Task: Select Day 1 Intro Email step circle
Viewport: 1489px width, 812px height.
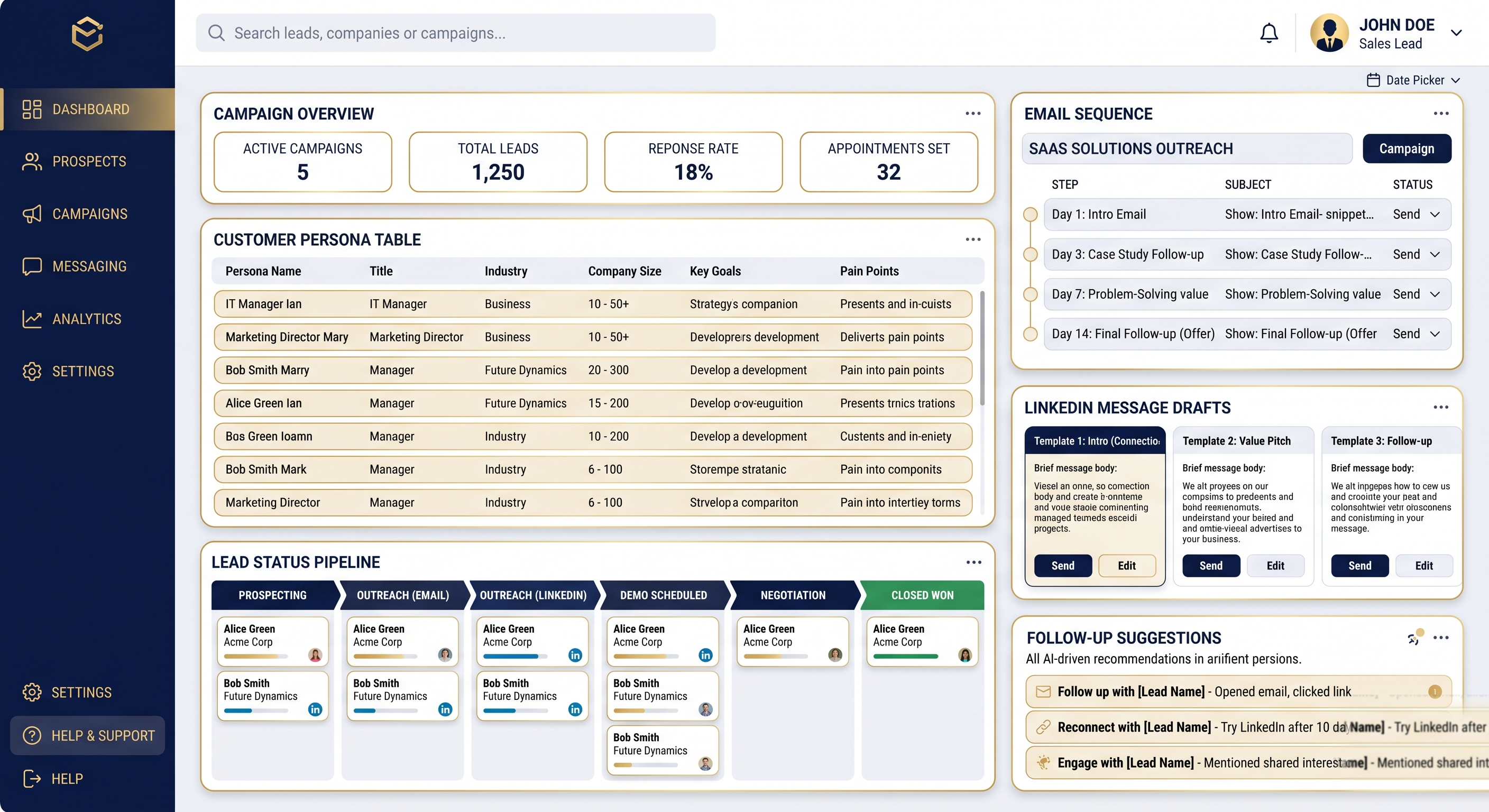Action: 1030,215
